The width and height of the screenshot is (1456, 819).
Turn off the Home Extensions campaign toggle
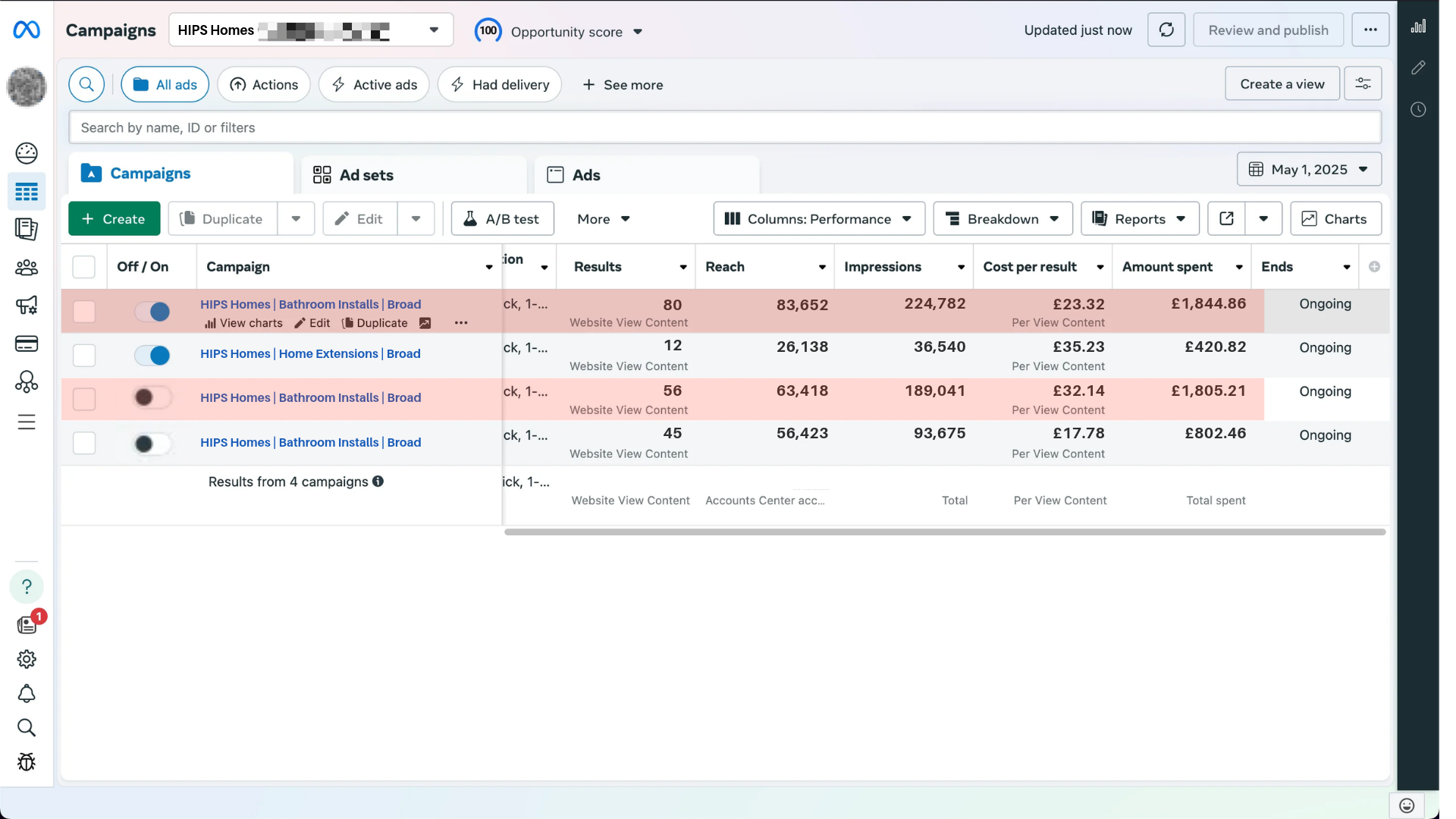(x=152, y=355)
